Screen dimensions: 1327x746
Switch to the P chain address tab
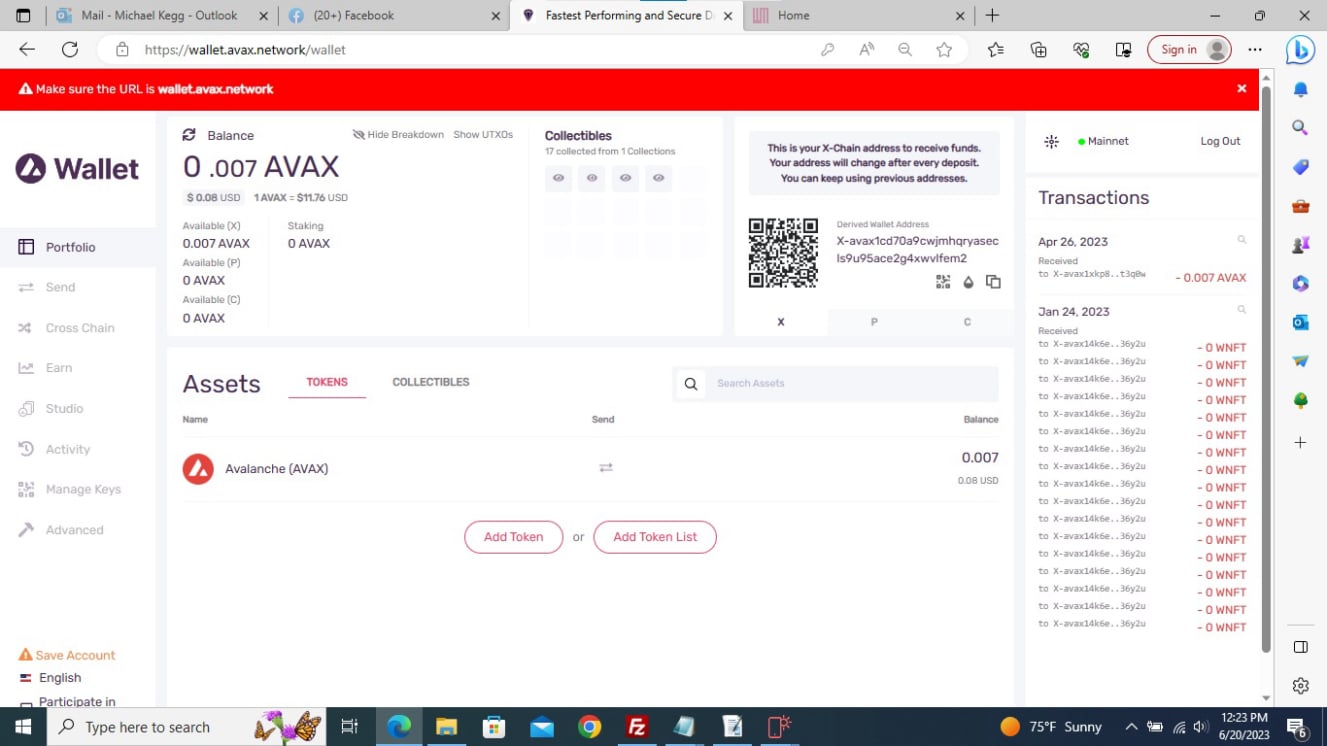(874, 322)
